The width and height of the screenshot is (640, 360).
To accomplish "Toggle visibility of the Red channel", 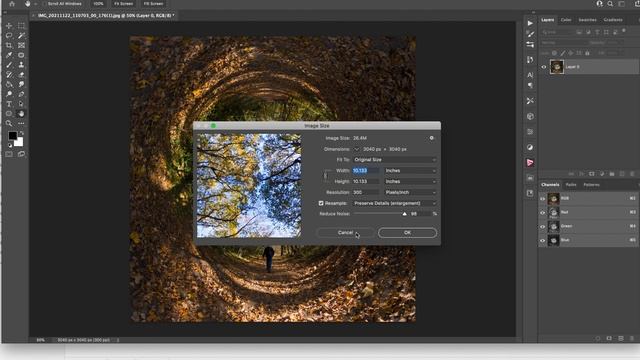I will coord(543,213).
